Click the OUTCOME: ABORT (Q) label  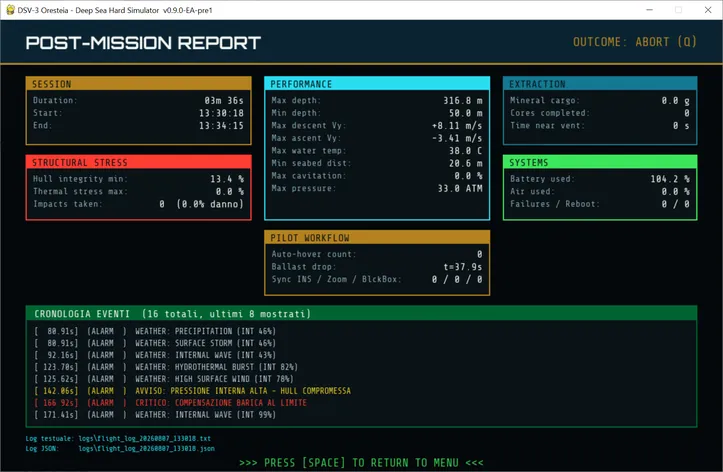[634, 42]
